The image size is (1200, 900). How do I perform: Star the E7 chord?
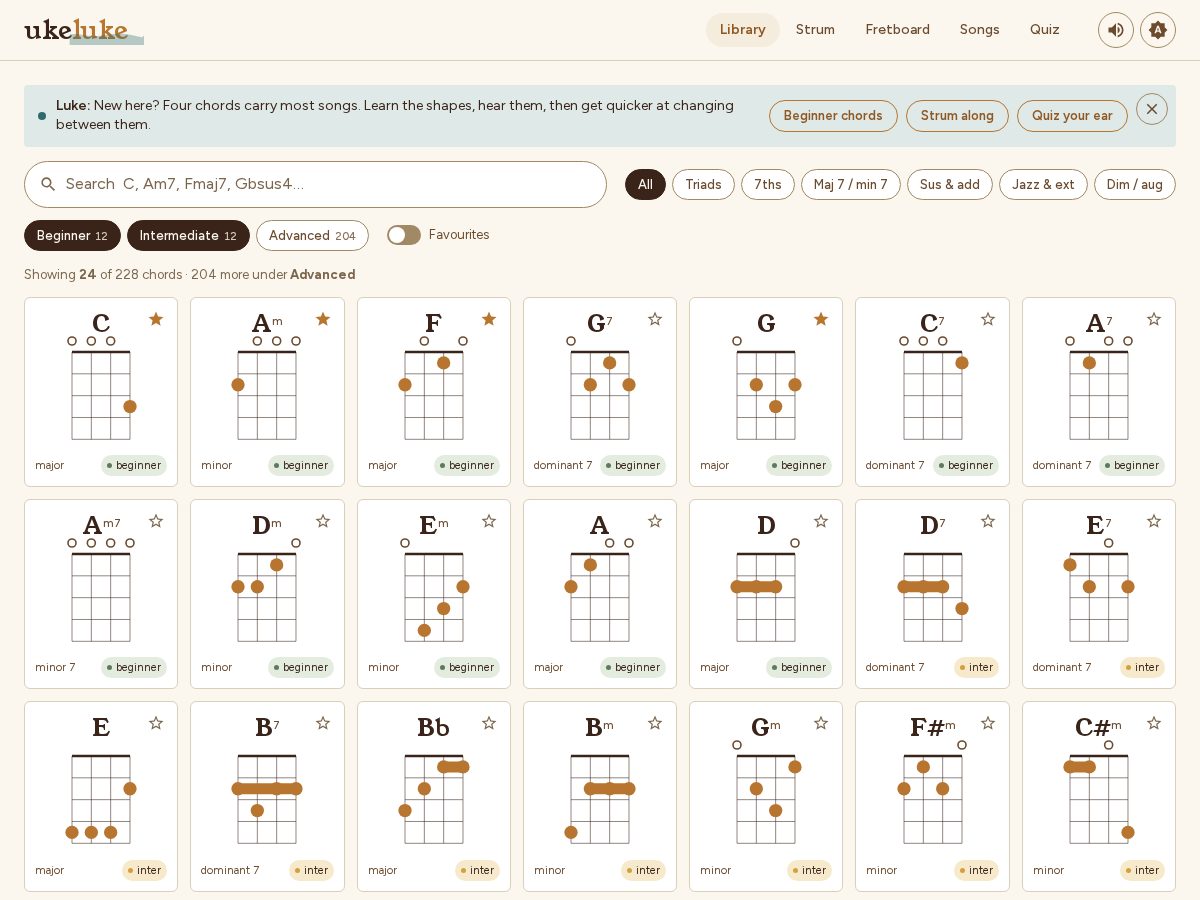point(1154,521)
